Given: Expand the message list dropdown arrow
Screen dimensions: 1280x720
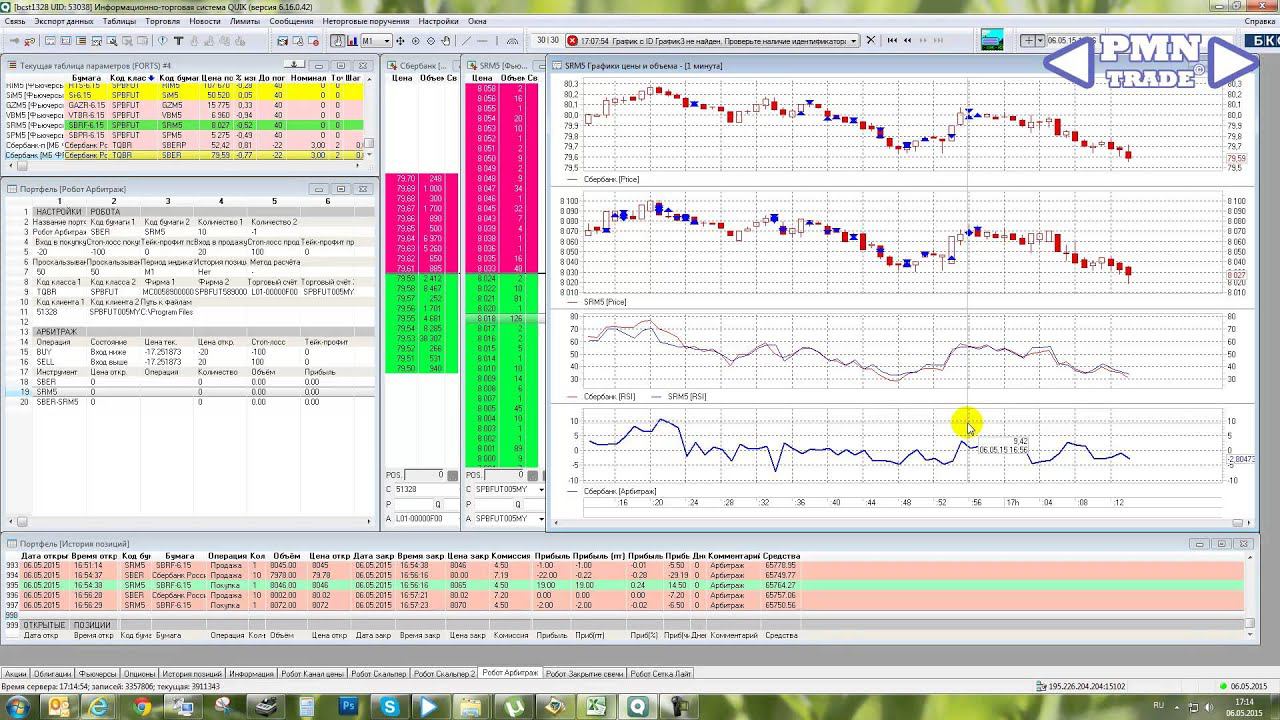Looking at the screenshot, I should (854, 41).
